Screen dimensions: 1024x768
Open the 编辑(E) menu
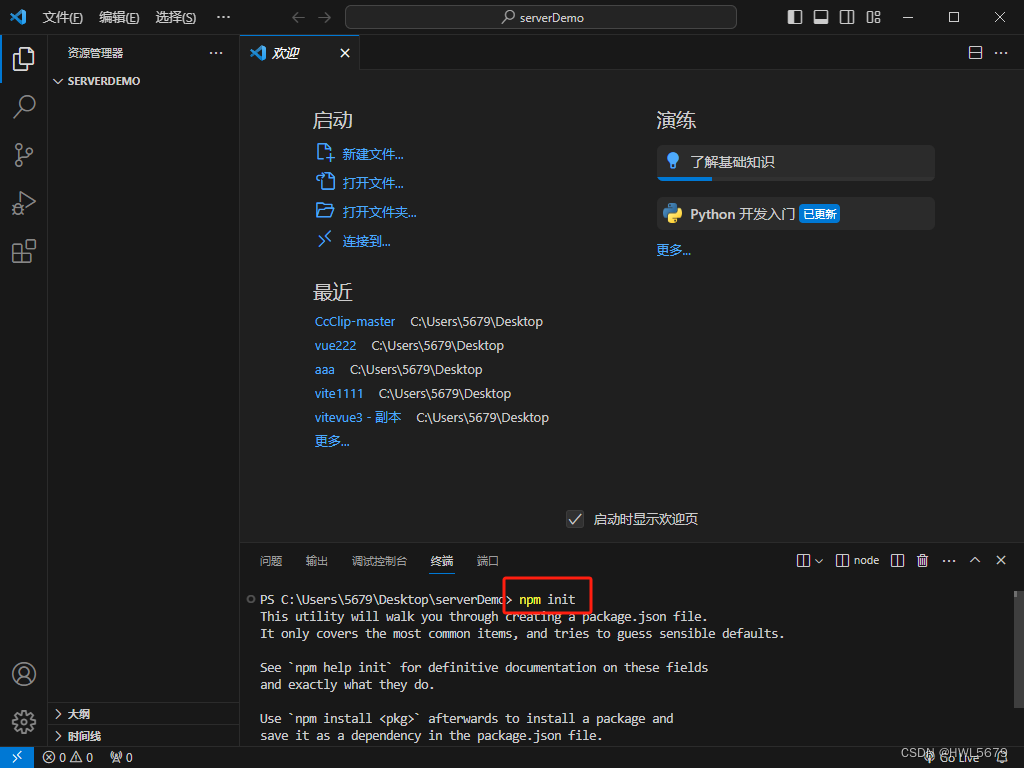119,18
